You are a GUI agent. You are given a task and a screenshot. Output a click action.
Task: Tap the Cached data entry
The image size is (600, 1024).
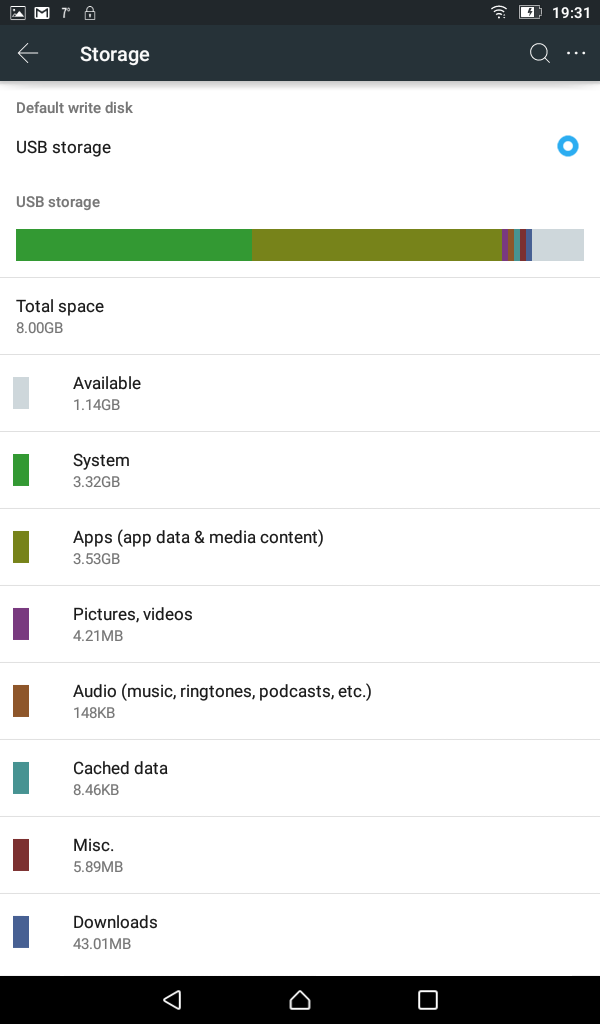point(300,778)
